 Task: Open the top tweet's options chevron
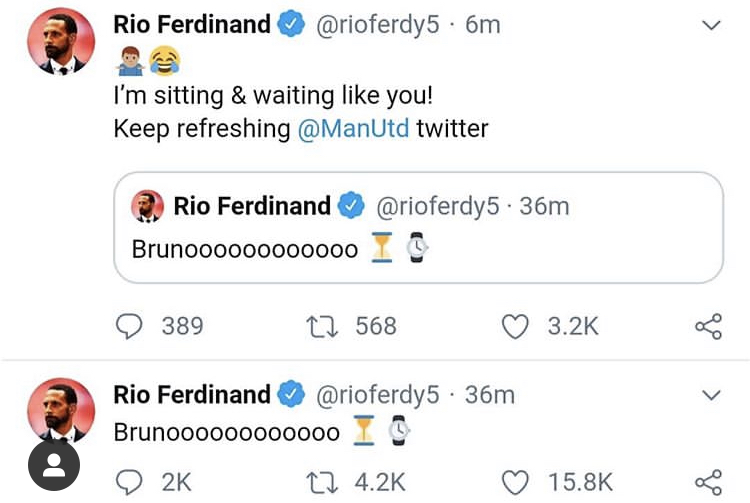pos(711,27)
